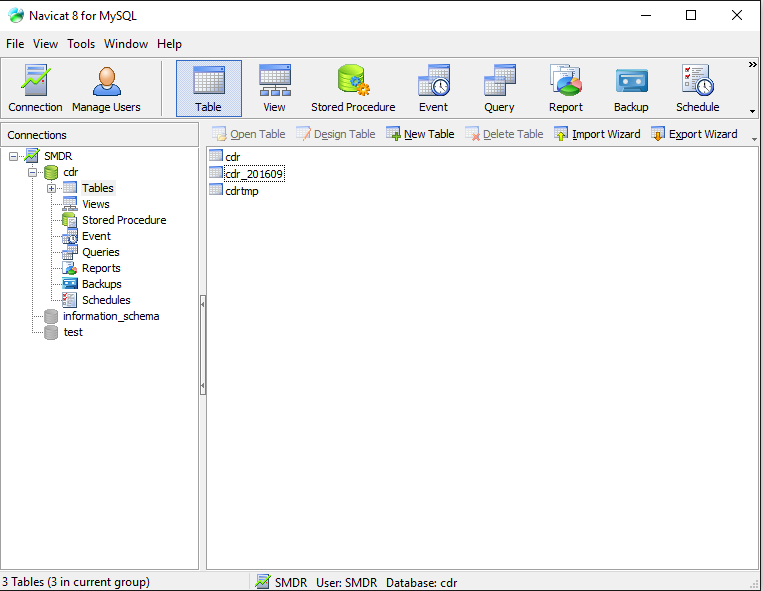This screenshot has width=763, height=591.
Task: Select Reports node in tree
Action: coord(101,269)
